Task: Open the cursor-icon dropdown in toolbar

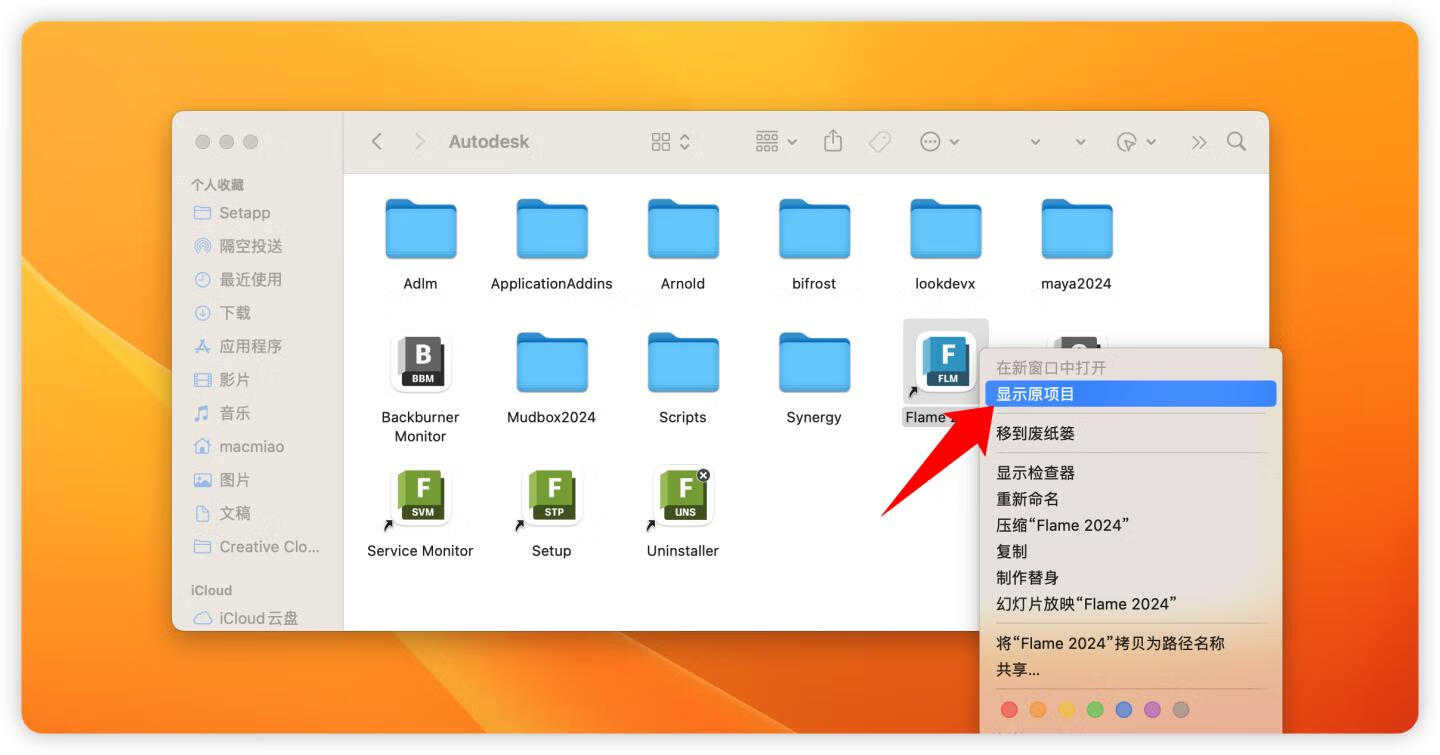Action: [1137, 142]
